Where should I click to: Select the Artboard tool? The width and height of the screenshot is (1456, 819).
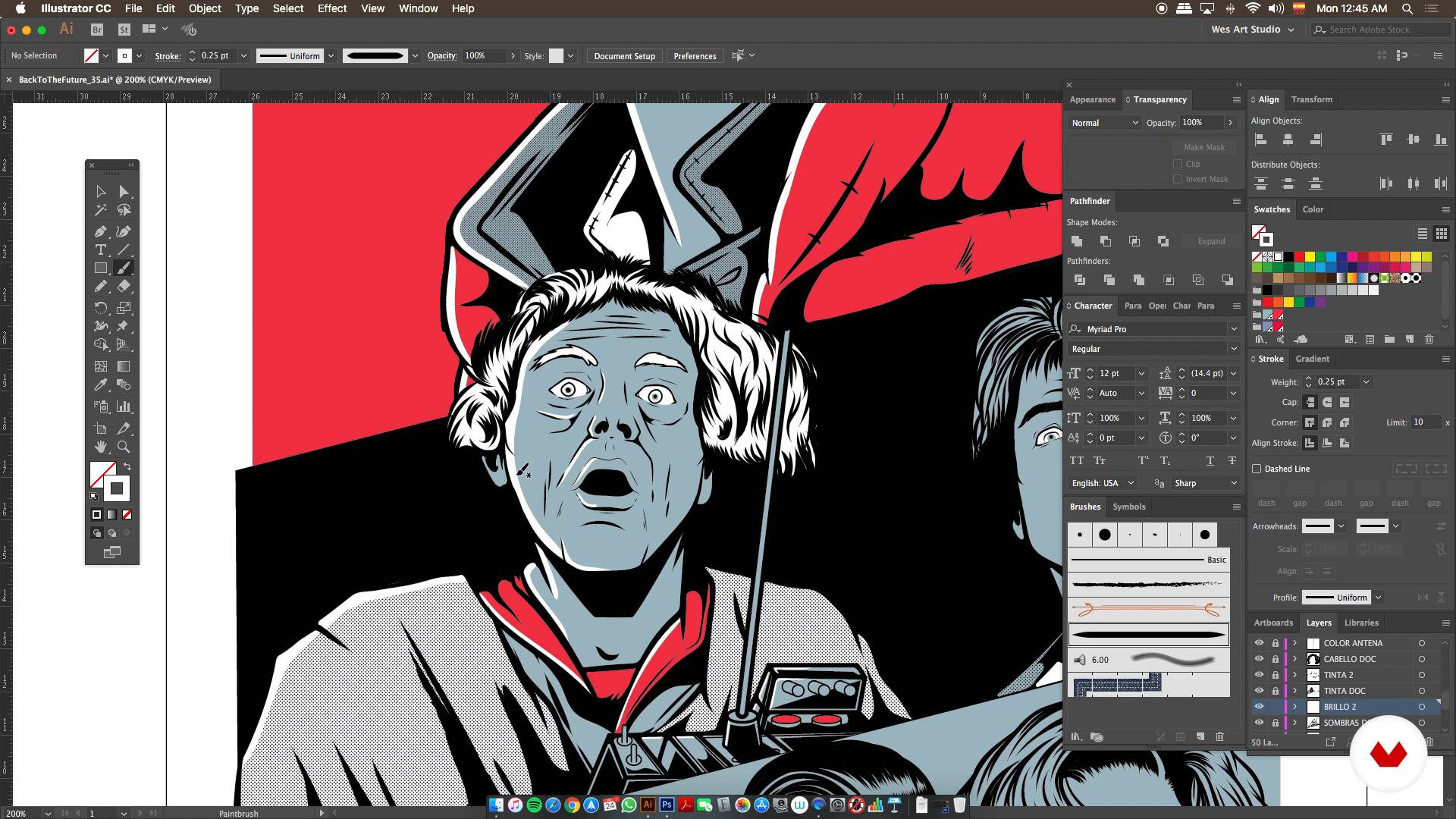pyautogui.click(x=101, y=428)
